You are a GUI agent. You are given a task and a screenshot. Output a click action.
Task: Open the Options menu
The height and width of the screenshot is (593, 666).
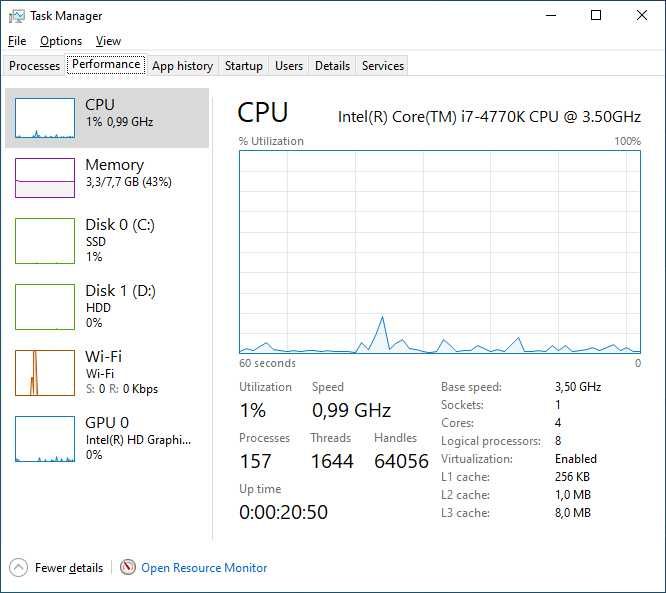click(61, 41)
